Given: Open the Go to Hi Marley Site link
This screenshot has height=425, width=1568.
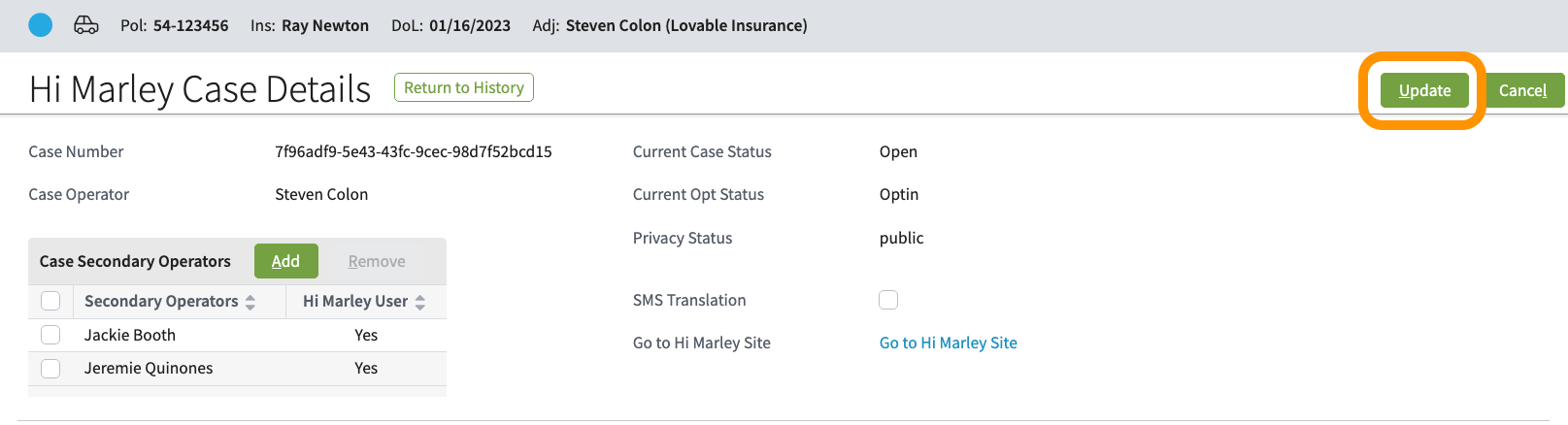Looking at the screenshot, I should tap(948, 343).
